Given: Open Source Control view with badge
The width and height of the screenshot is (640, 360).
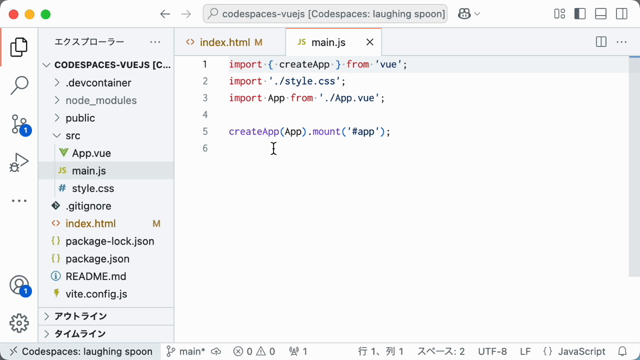Looking at the screenshot, I should pos(19,124).
